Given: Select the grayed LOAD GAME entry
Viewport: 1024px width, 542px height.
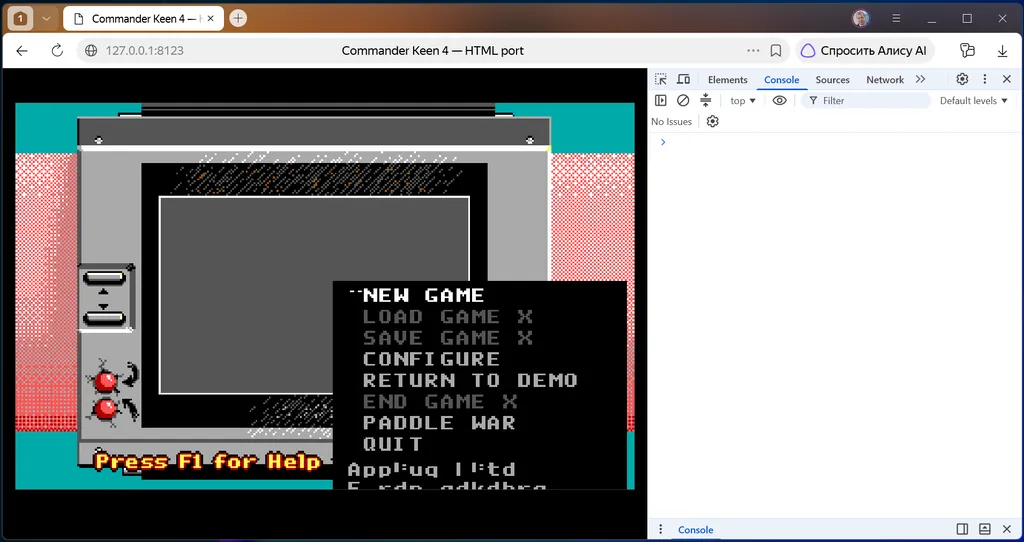Looking at the screenshot, I should (x=447, y=317).
